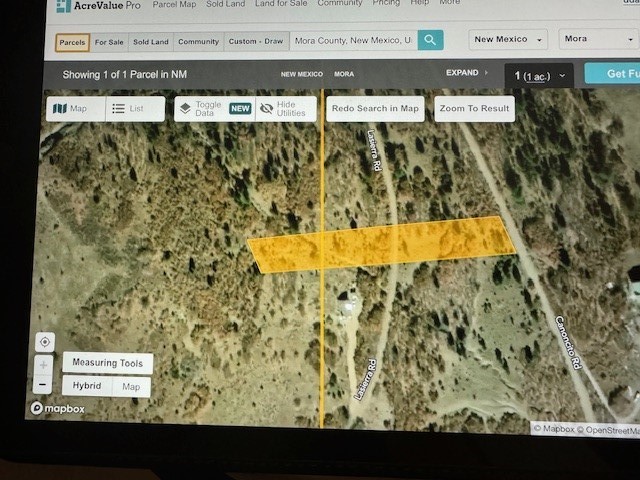Select the For Sale tab

point(110,42)
